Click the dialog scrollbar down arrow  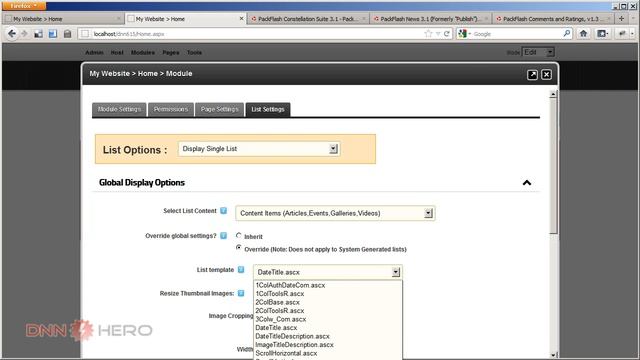point(553,355)
